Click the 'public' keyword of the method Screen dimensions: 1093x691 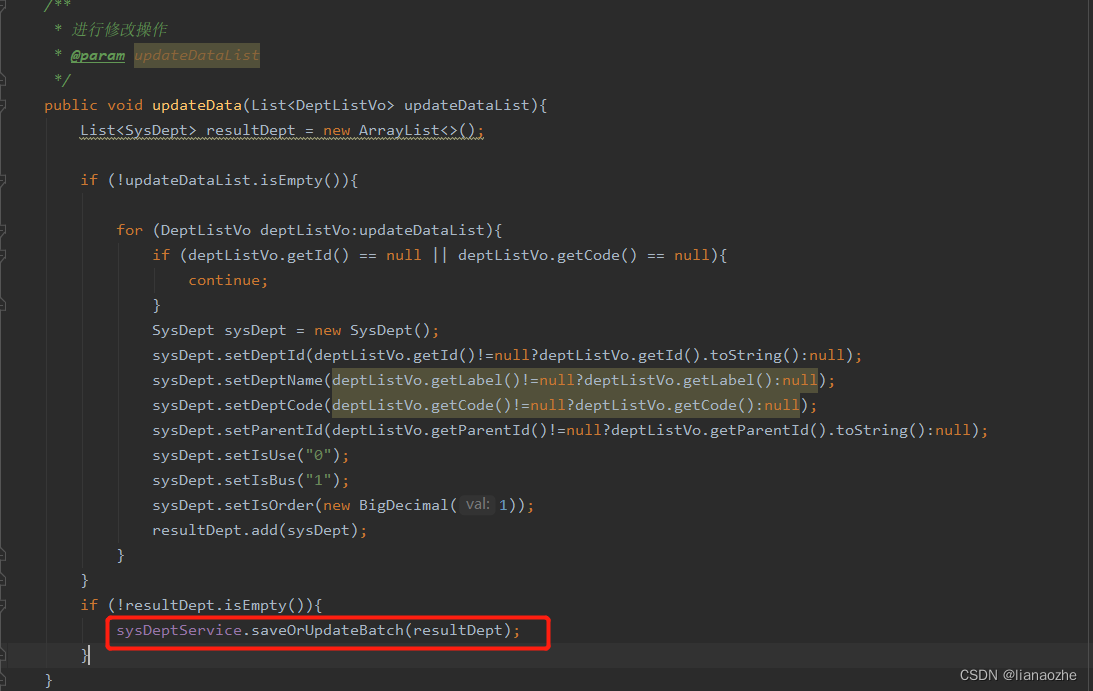tap(71, 105)
